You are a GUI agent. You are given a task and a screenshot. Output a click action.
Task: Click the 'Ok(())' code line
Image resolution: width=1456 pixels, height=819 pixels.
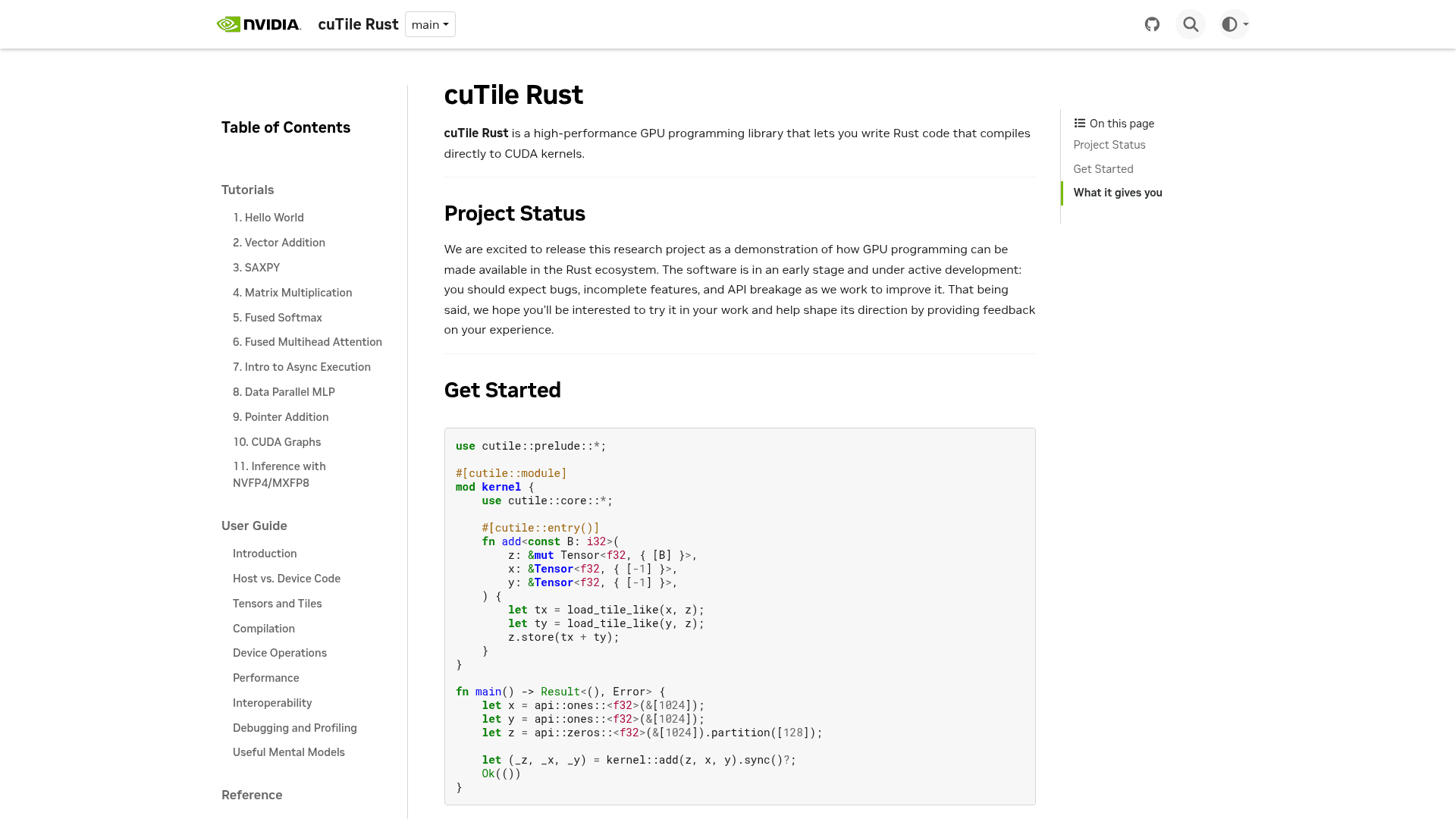pyautogui.click(x=501, y=773)
